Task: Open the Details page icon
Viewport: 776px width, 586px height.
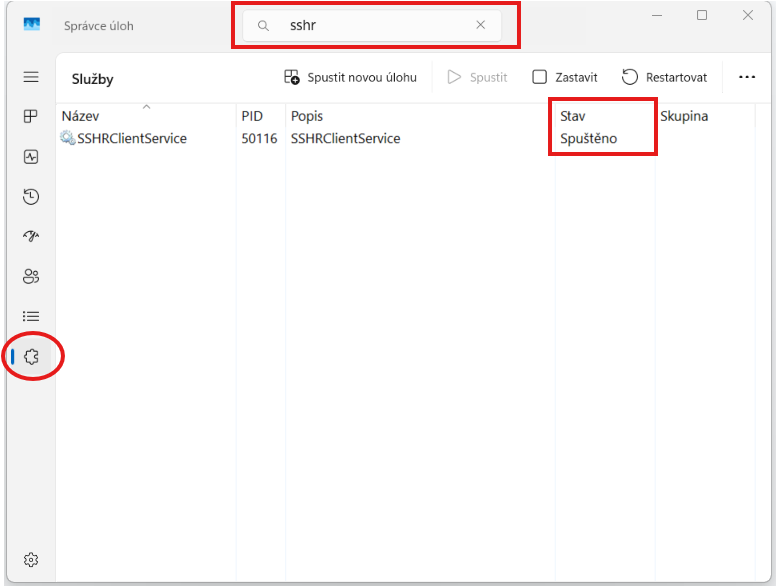Action: pos(31,317)
